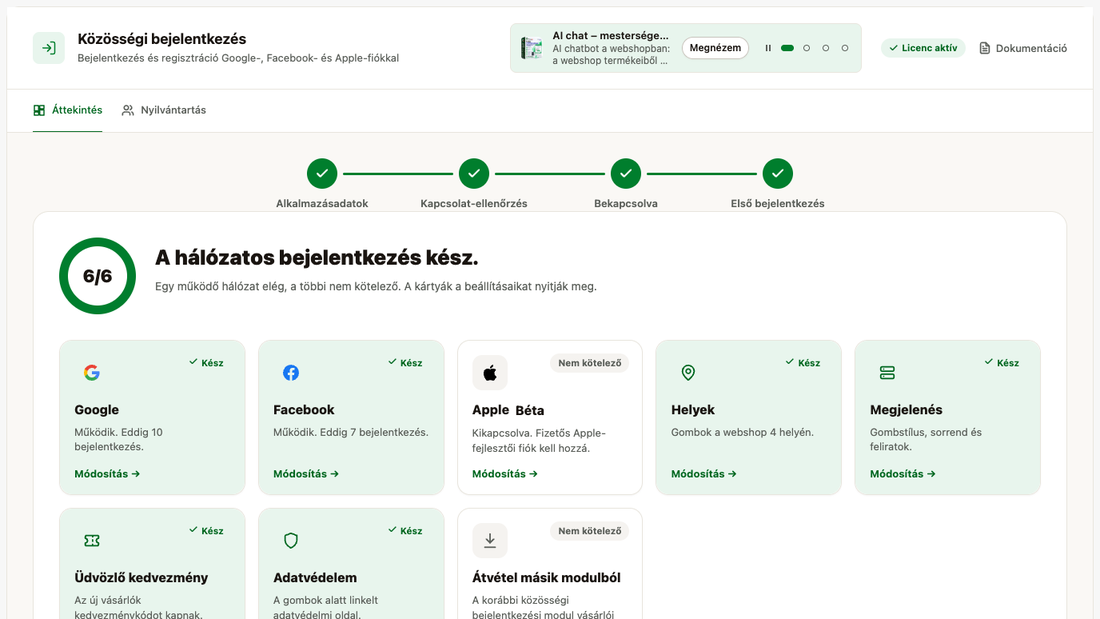Click Módosítás on the Helyek card

click(704, 474)
